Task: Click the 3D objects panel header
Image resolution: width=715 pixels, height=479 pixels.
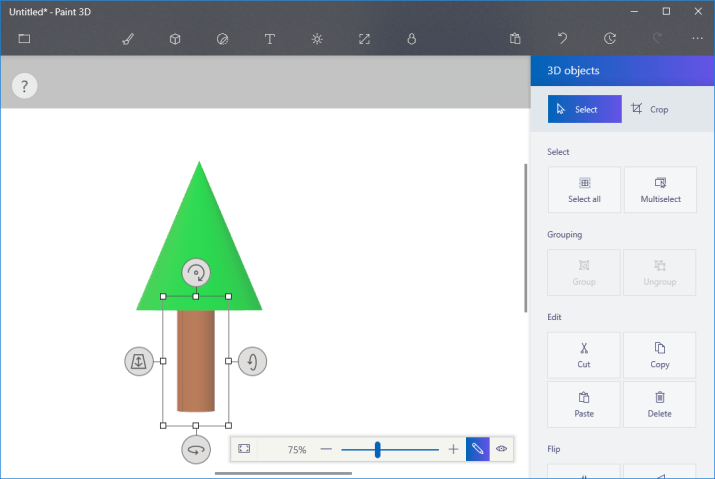Action: click(x=622, y=71)
